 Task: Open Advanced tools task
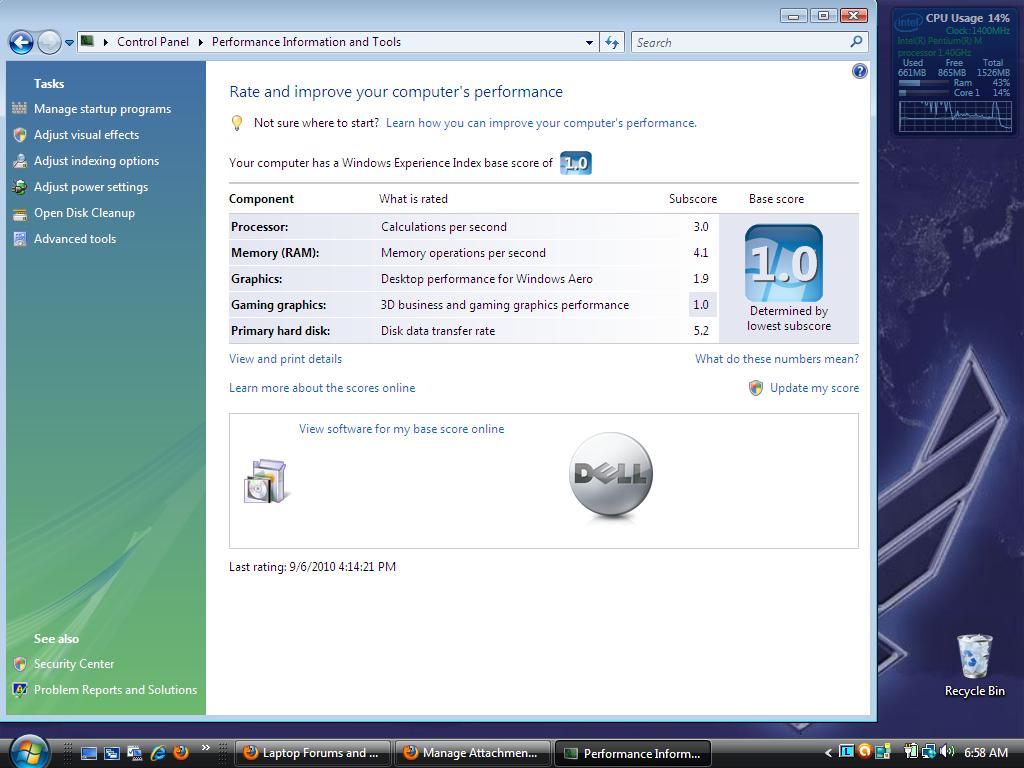click(75, 239)
